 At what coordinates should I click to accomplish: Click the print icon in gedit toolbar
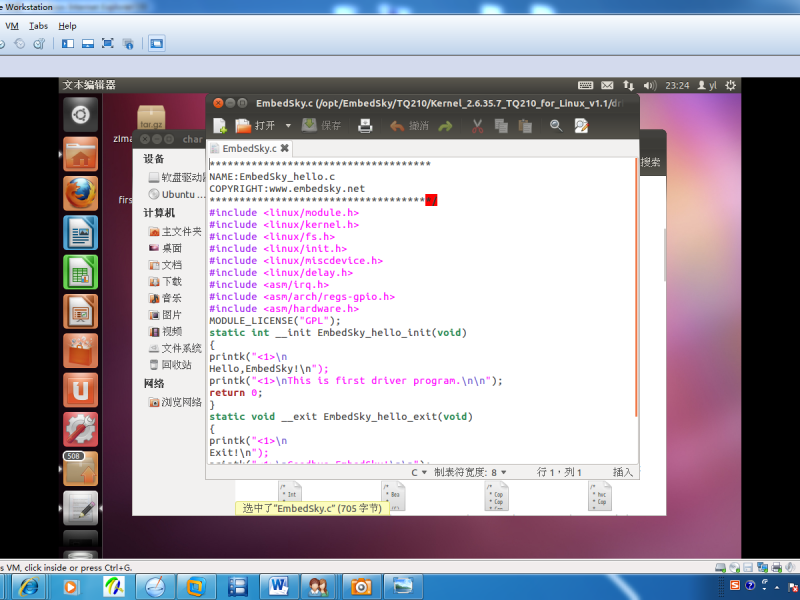(366, 126)
